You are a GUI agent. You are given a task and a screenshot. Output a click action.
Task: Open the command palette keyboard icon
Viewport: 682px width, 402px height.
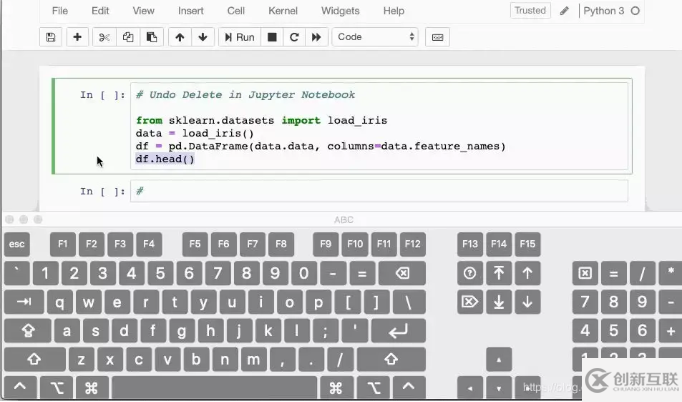436,37
